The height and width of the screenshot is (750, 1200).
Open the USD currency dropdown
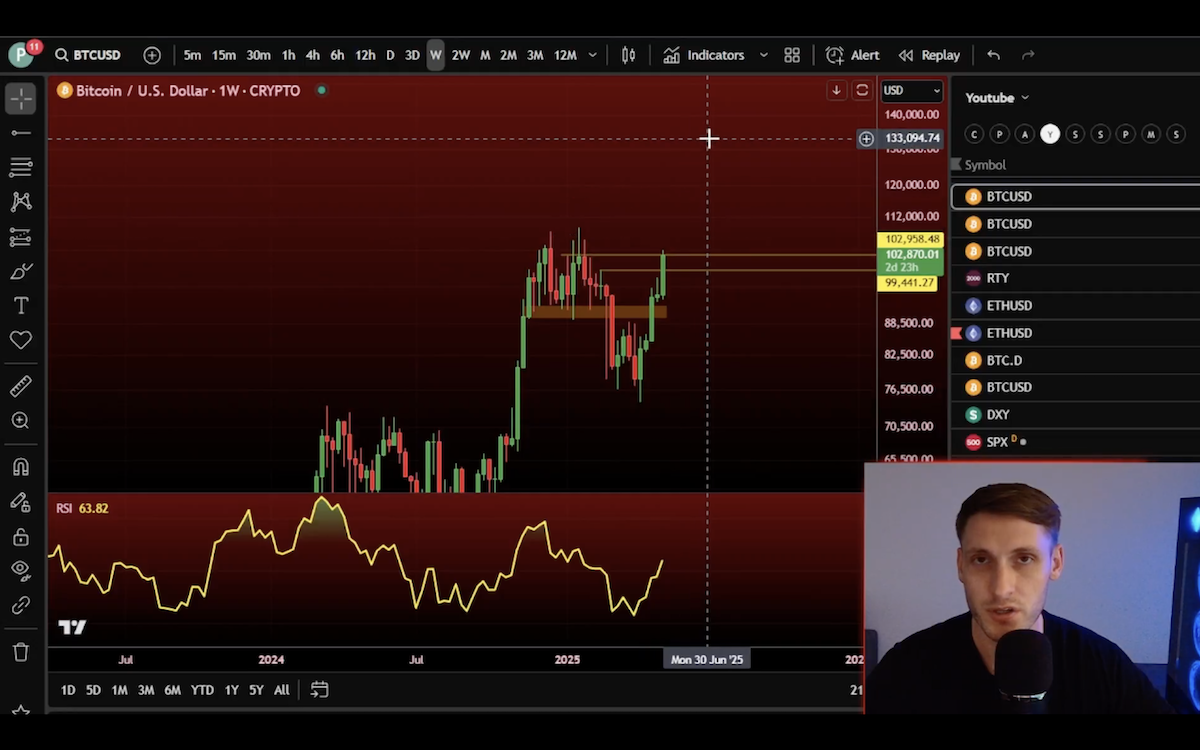(911, 90)
